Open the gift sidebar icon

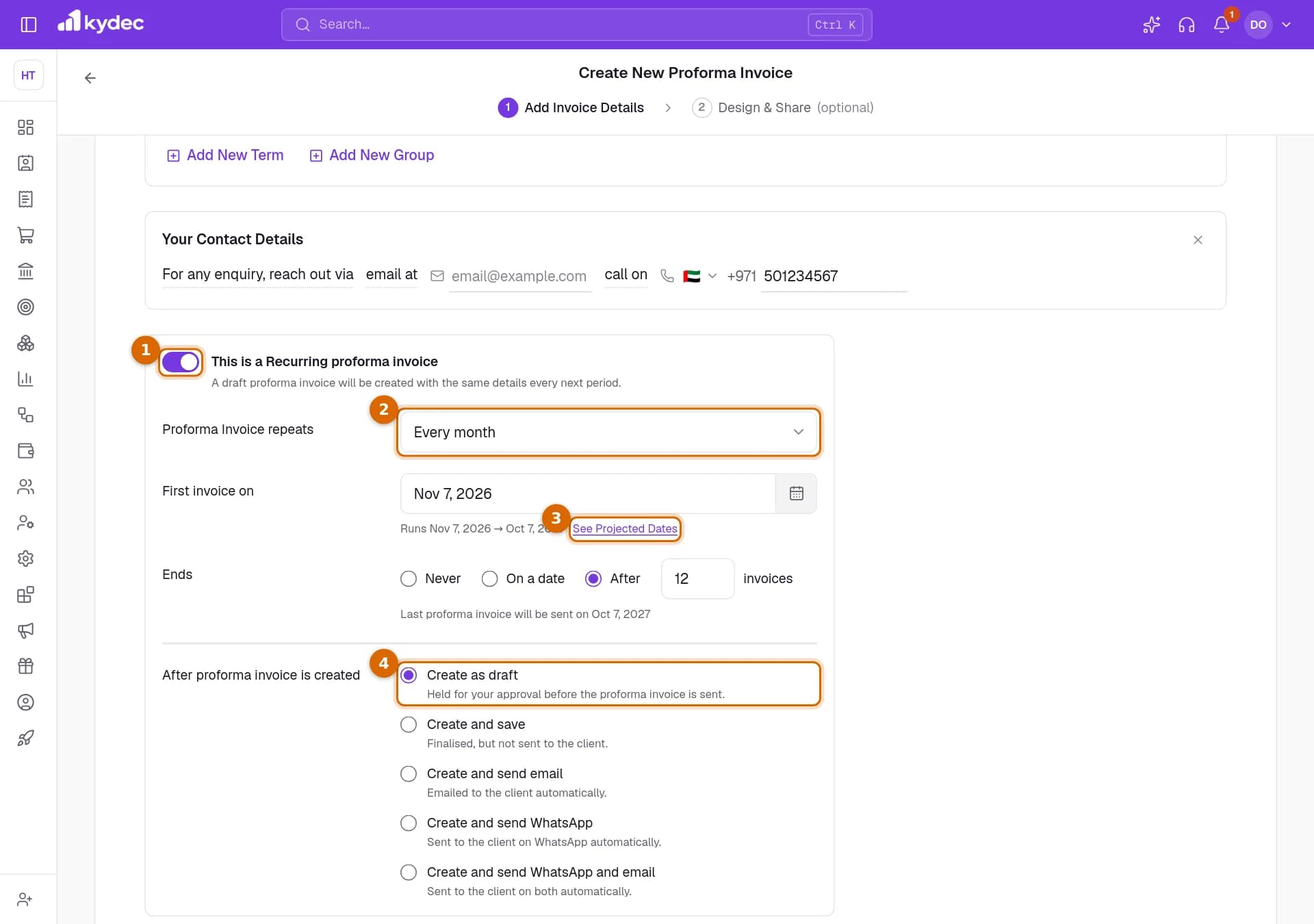pyautogui.click(x=25, y=666)
